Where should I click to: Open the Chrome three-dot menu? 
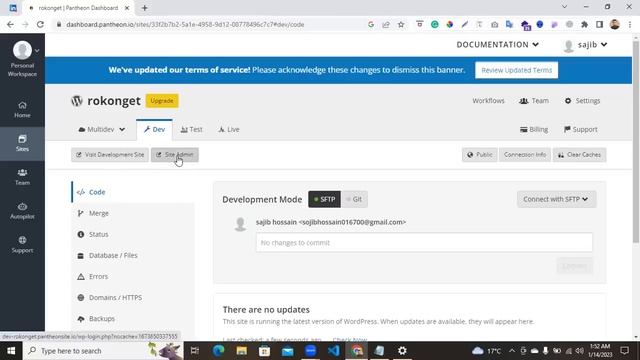point(630,24)
